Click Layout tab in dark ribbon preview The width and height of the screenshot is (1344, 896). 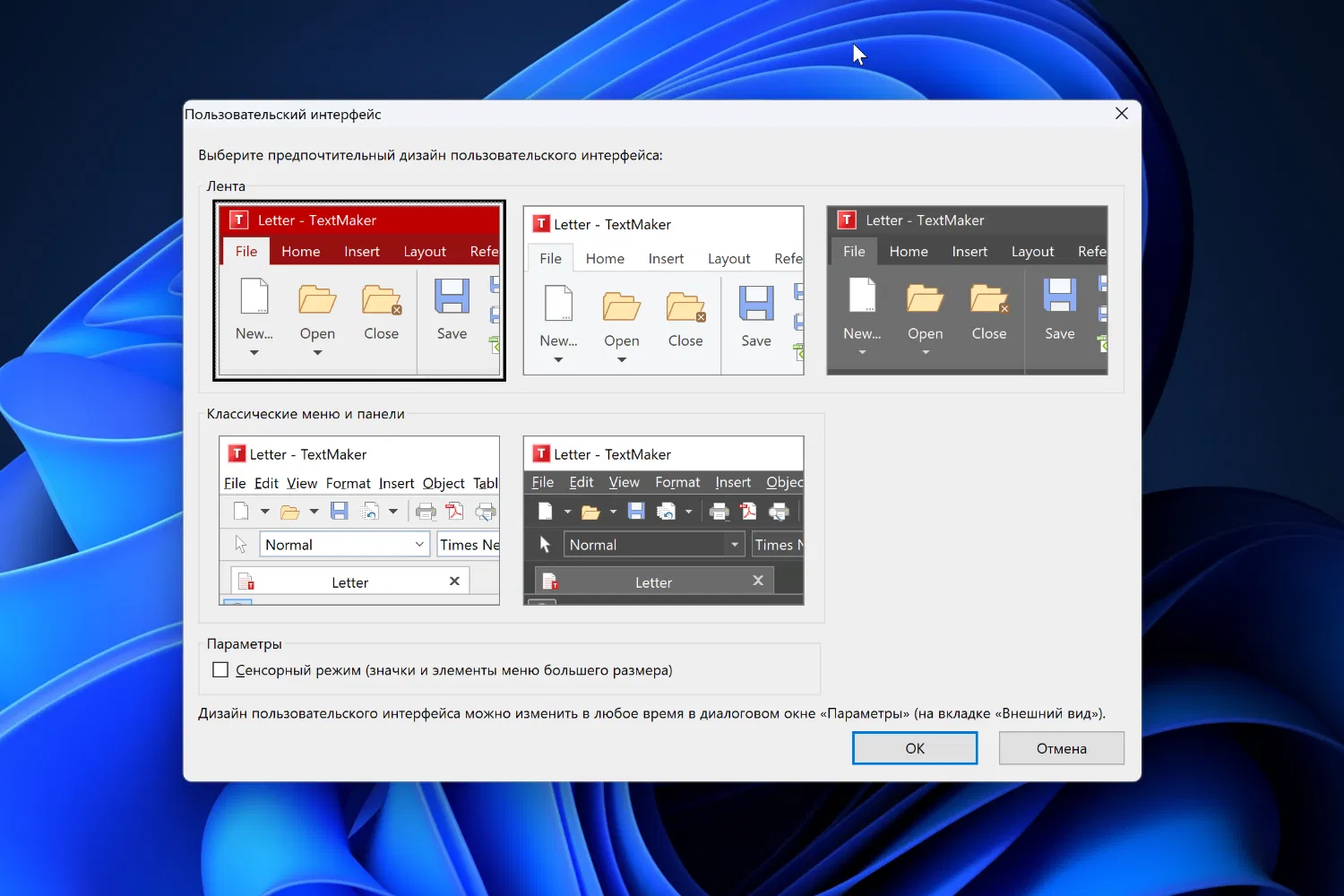(1032, 252)
